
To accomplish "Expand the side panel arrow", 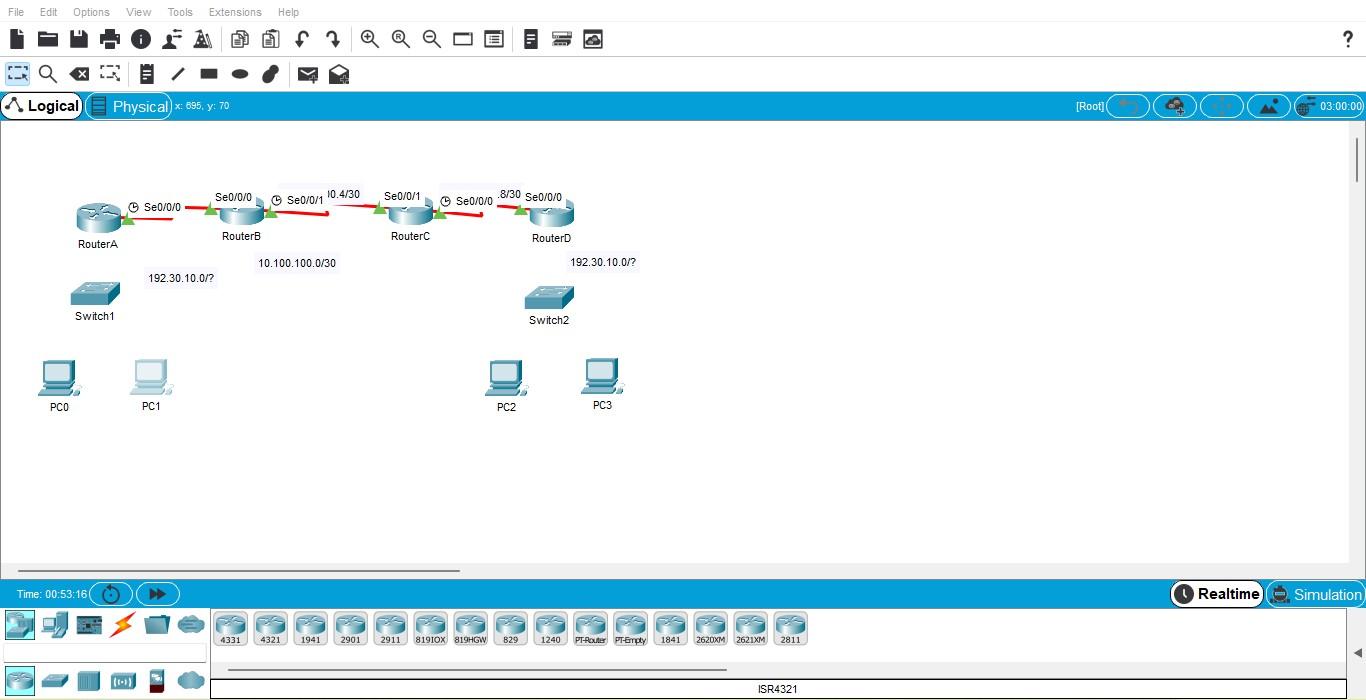I will pos(1357,653).
